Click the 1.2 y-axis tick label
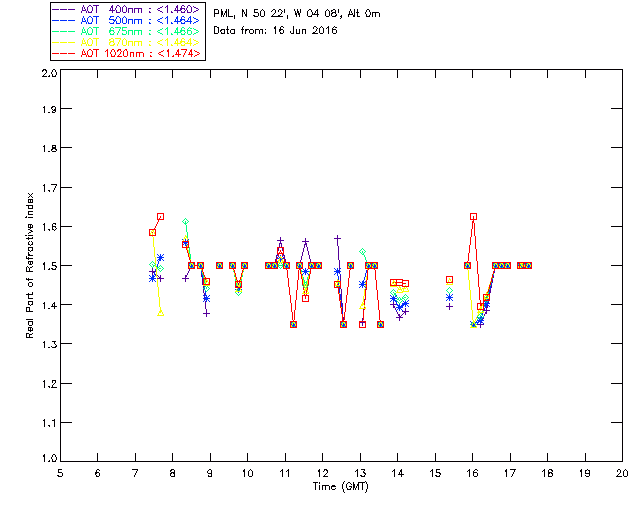The height and width of the screenshot is (512, 640). (49, 384)
